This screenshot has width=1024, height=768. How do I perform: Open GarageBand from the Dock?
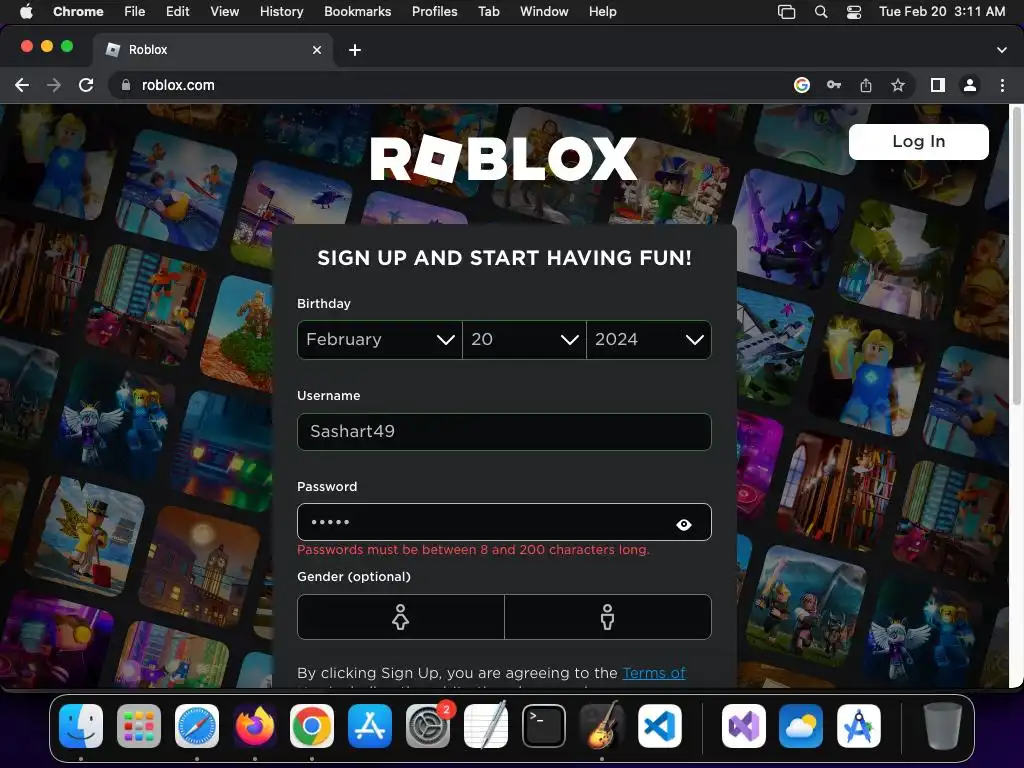(601, 726)
